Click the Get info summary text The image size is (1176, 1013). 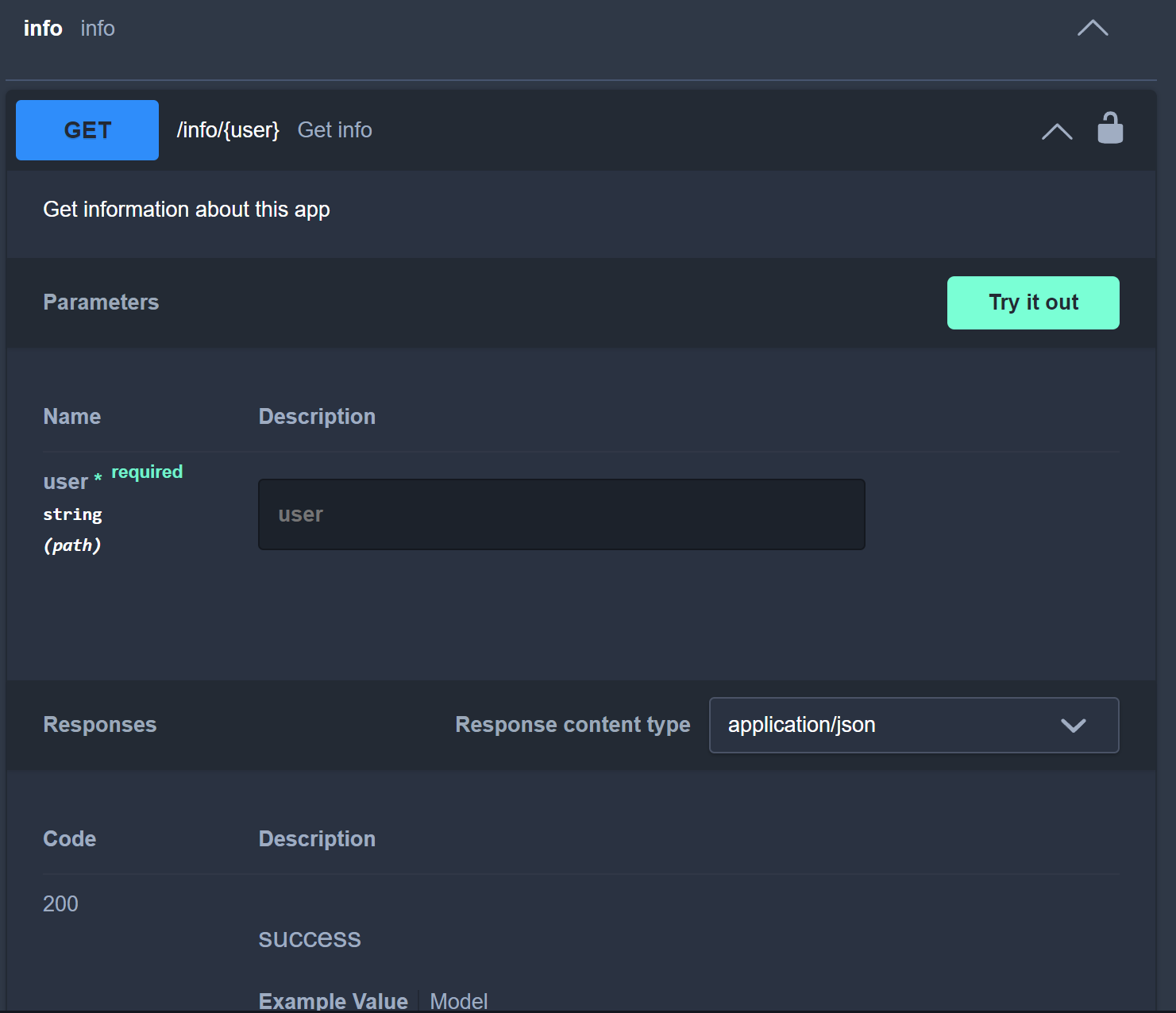tap(334, 130)
